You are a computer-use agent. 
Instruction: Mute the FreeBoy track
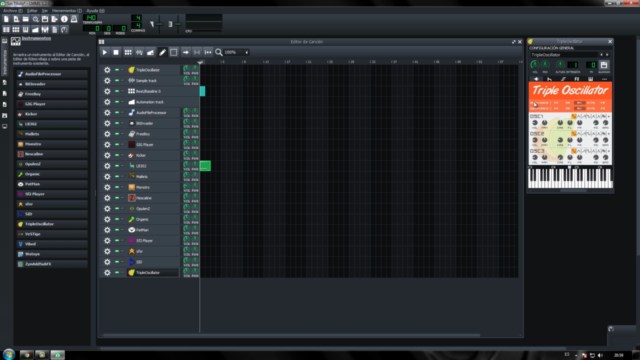click(117, 134)
